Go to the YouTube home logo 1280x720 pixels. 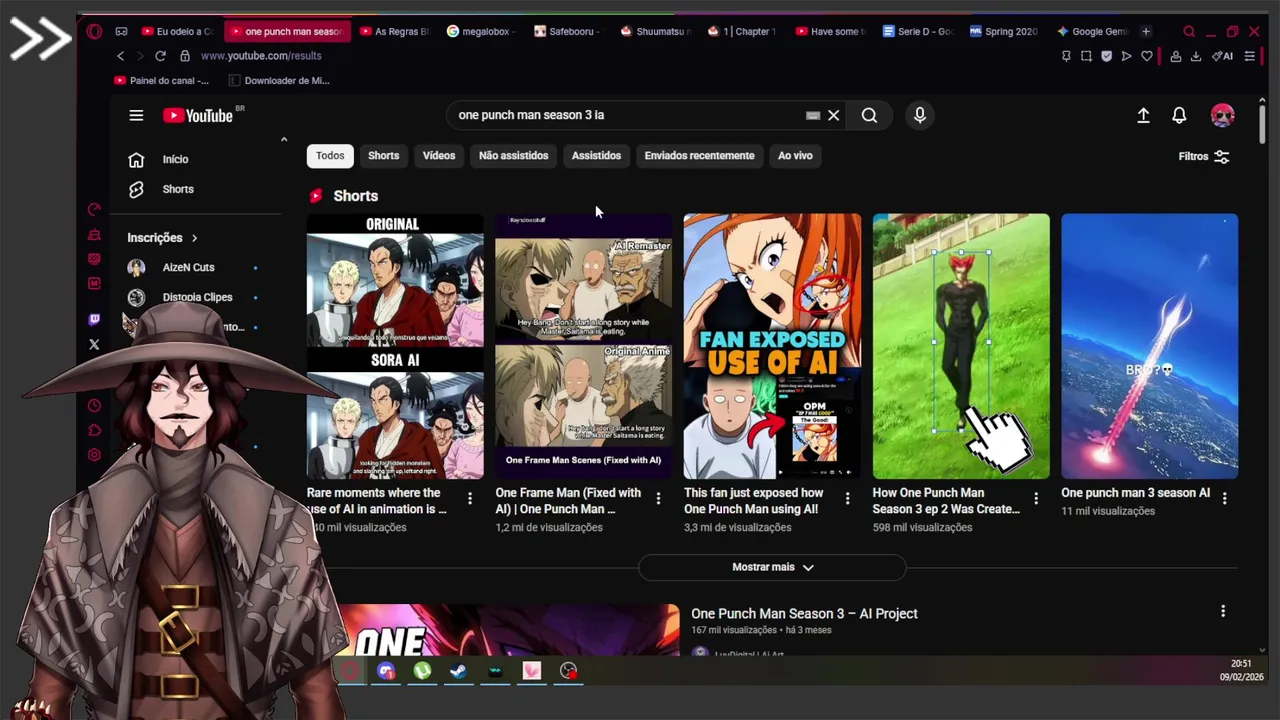coord(198,115)
